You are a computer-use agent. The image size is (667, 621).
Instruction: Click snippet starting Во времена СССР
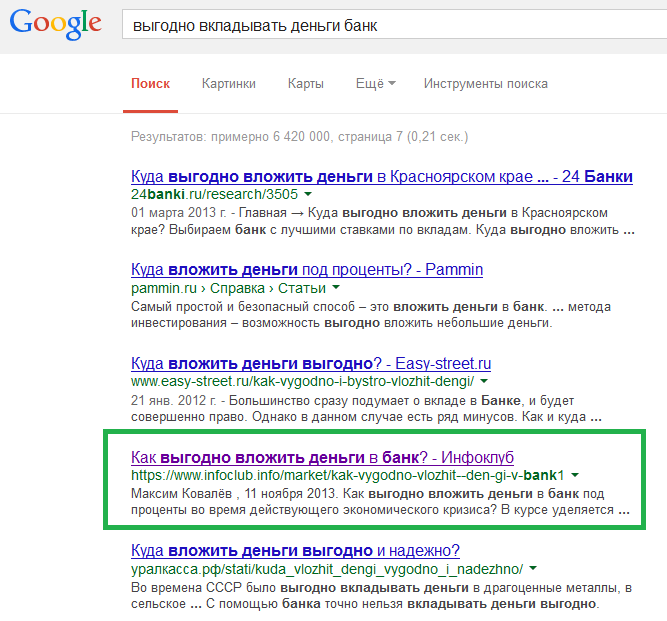[x=382, y=595]
